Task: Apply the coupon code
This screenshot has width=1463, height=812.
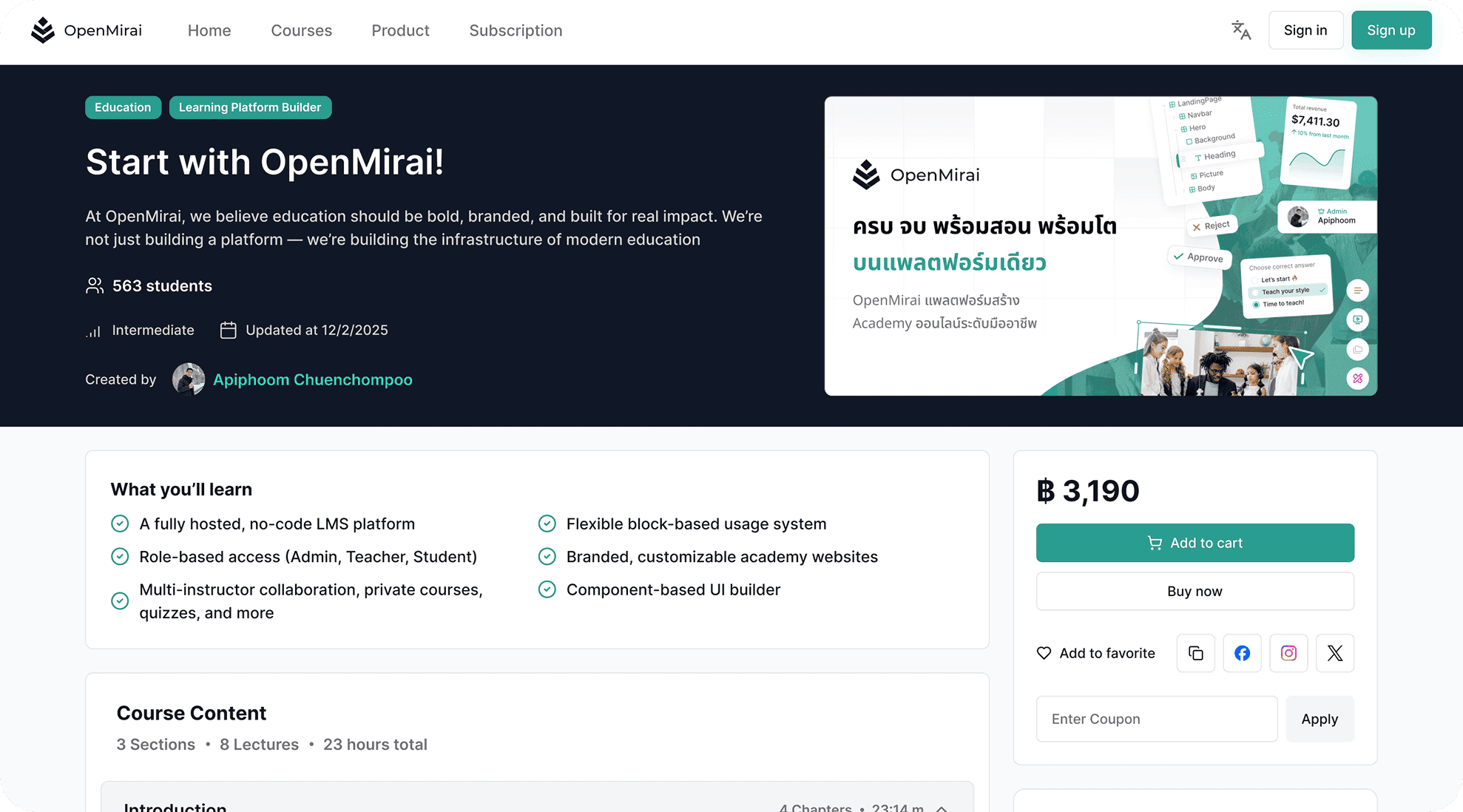Action: (x=1320, y=719)
